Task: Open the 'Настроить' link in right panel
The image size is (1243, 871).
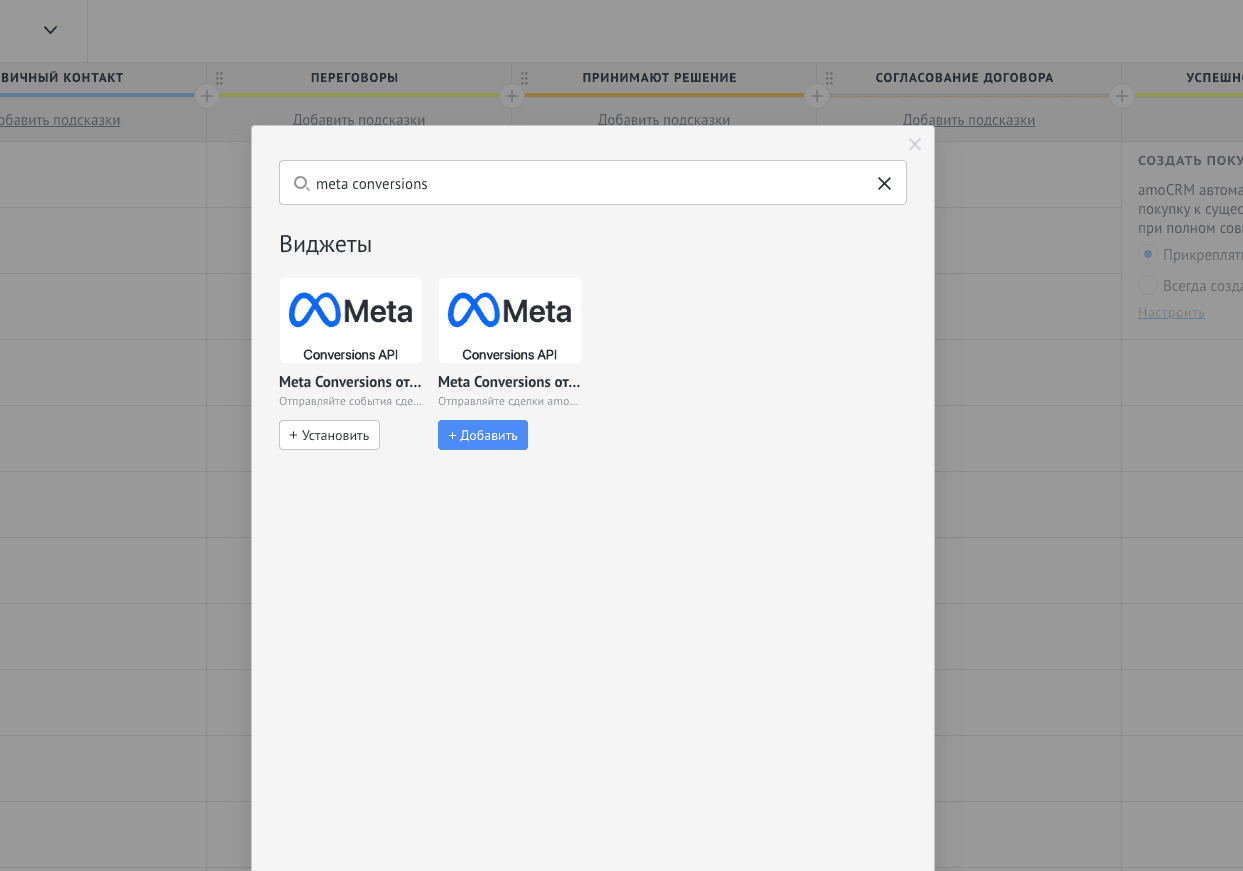Action: [1171, 313]
